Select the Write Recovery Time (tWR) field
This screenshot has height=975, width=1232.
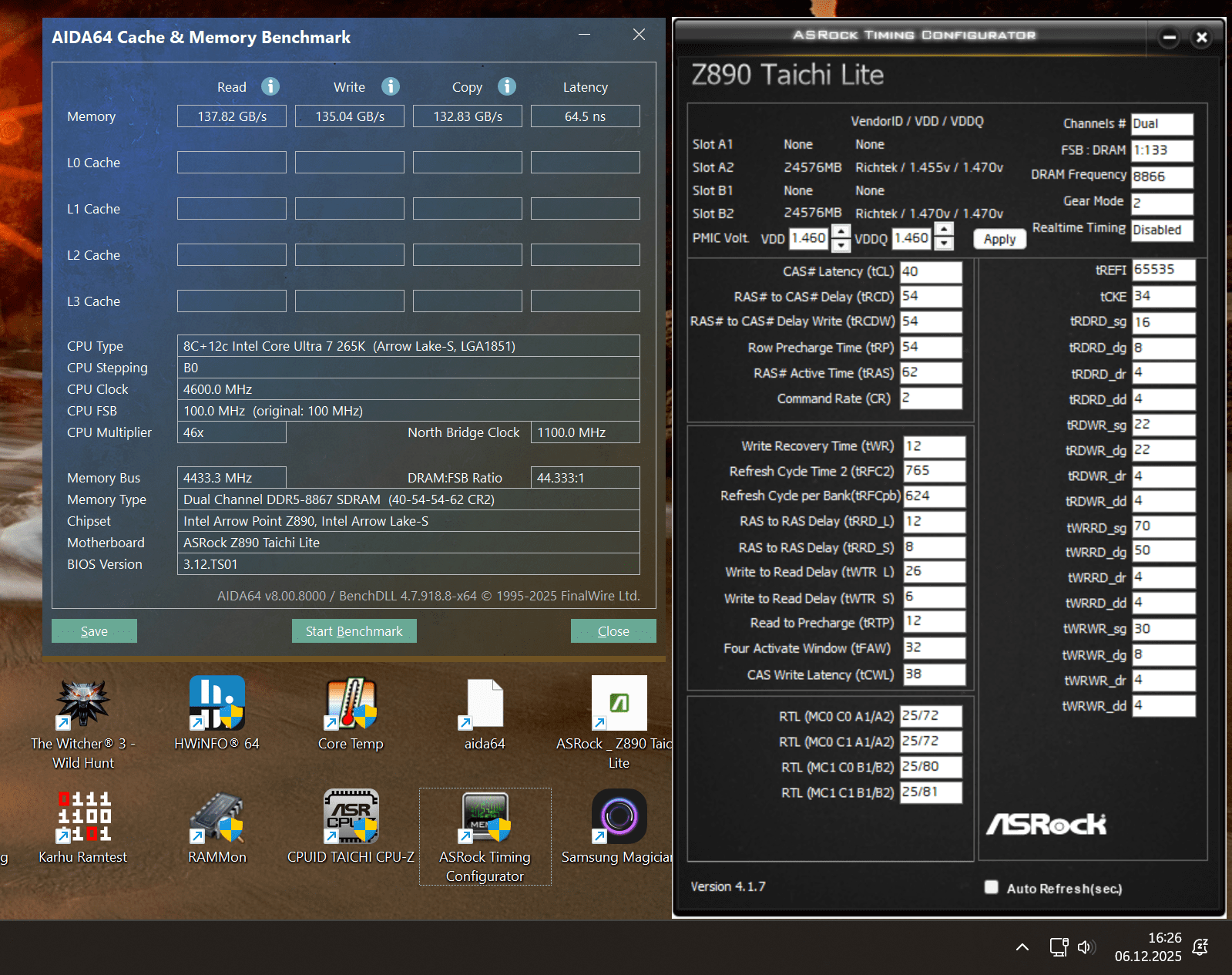click(934, 446)
